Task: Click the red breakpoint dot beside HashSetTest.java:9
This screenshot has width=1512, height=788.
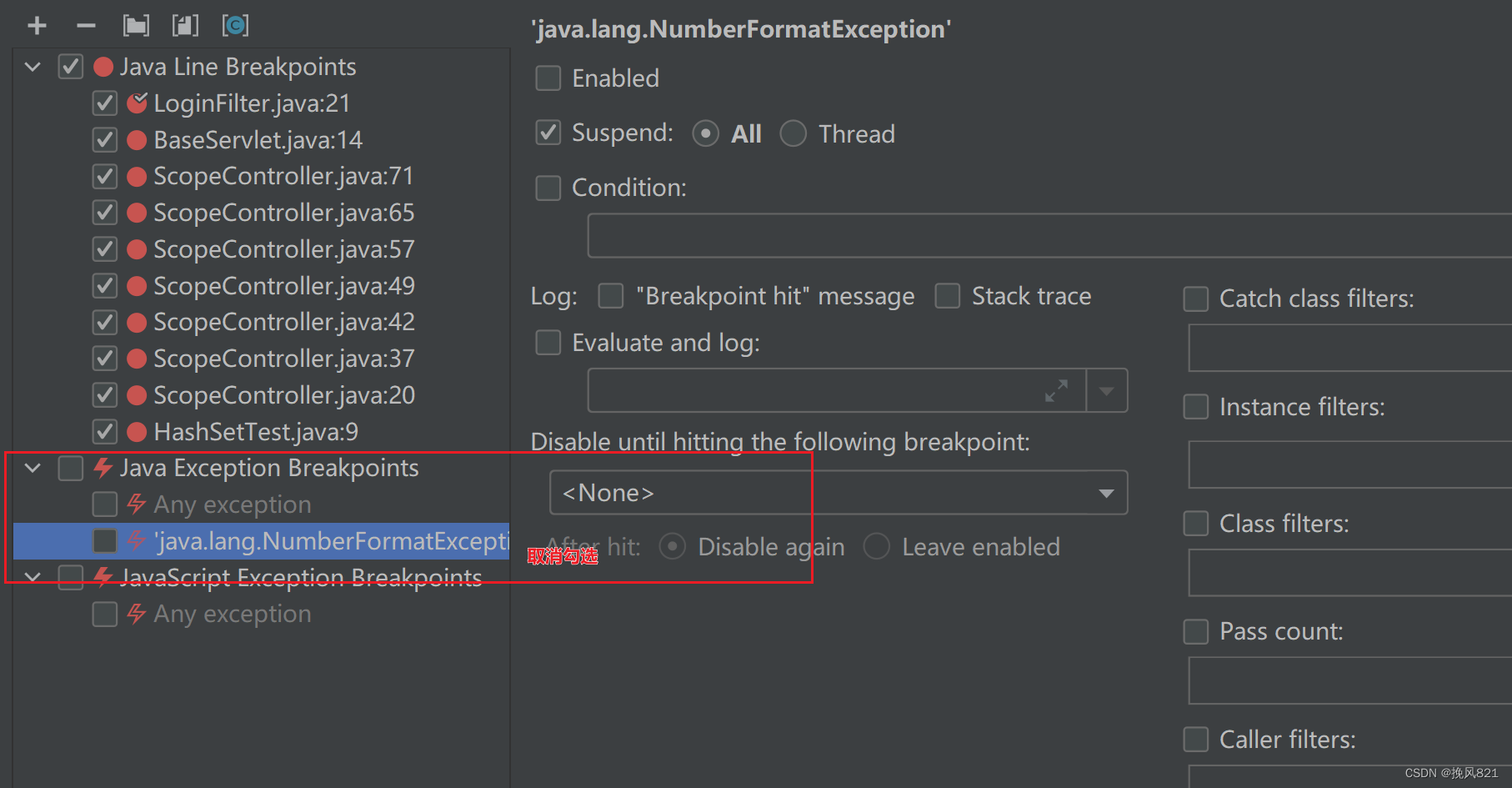Action: tap(138, 431)
